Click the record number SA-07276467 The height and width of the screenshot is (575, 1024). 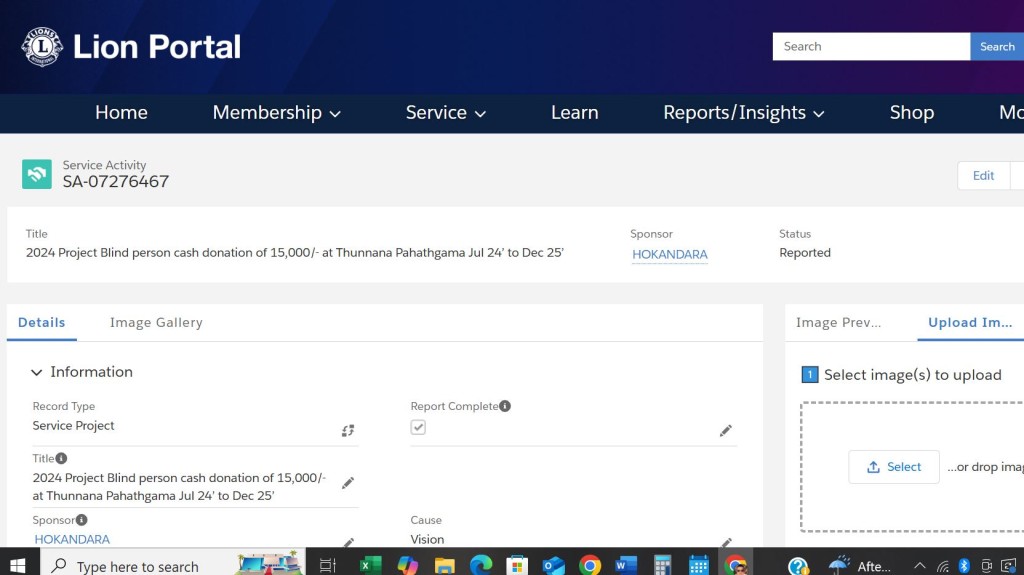click(x=116, y=182)
